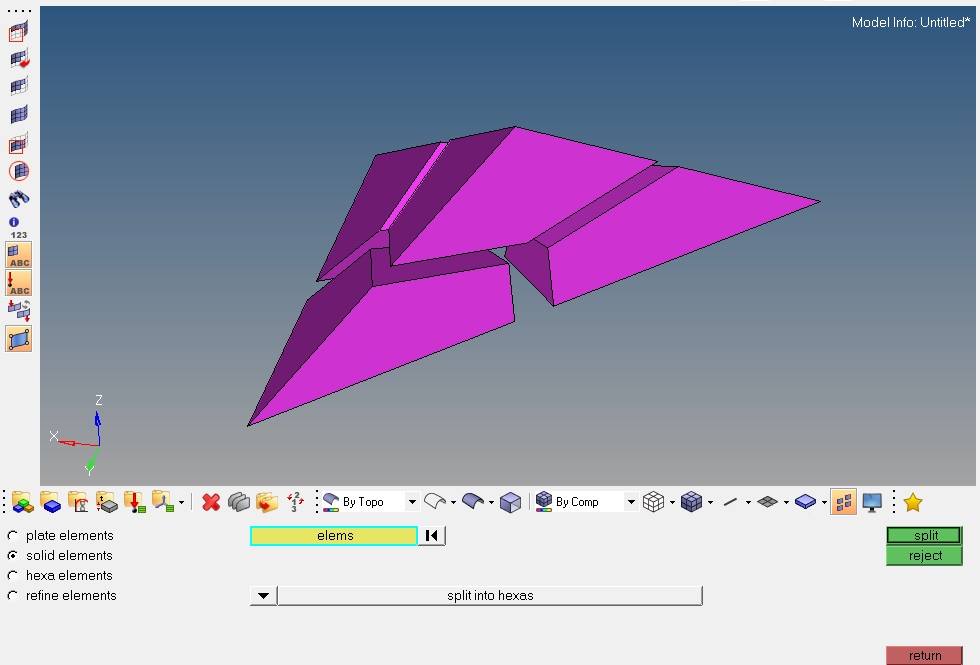Click the split into hexas option button
This screenshot has height=665, width=980.
coord(490,596)
